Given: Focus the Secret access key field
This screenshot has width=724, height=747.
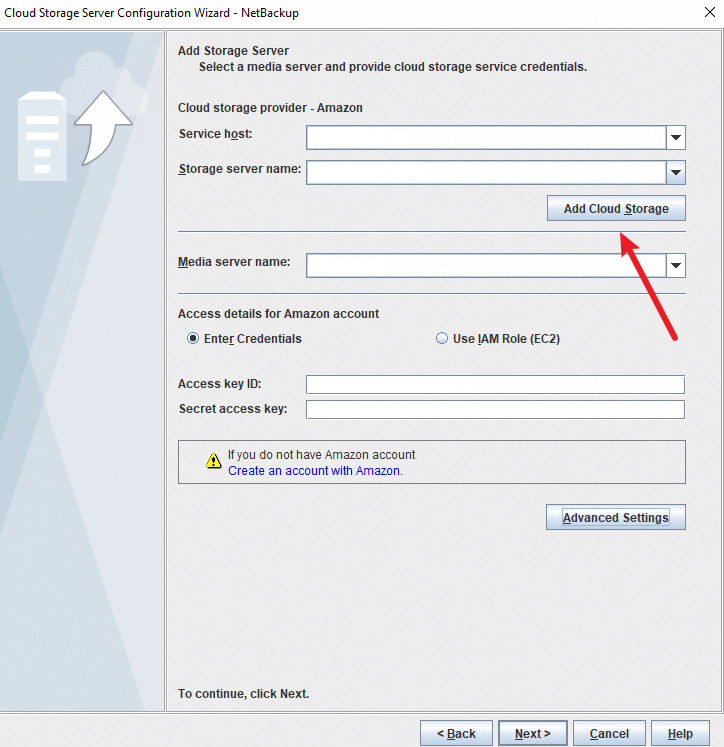Looking at the screenshot, I should [x=495, y=409].
